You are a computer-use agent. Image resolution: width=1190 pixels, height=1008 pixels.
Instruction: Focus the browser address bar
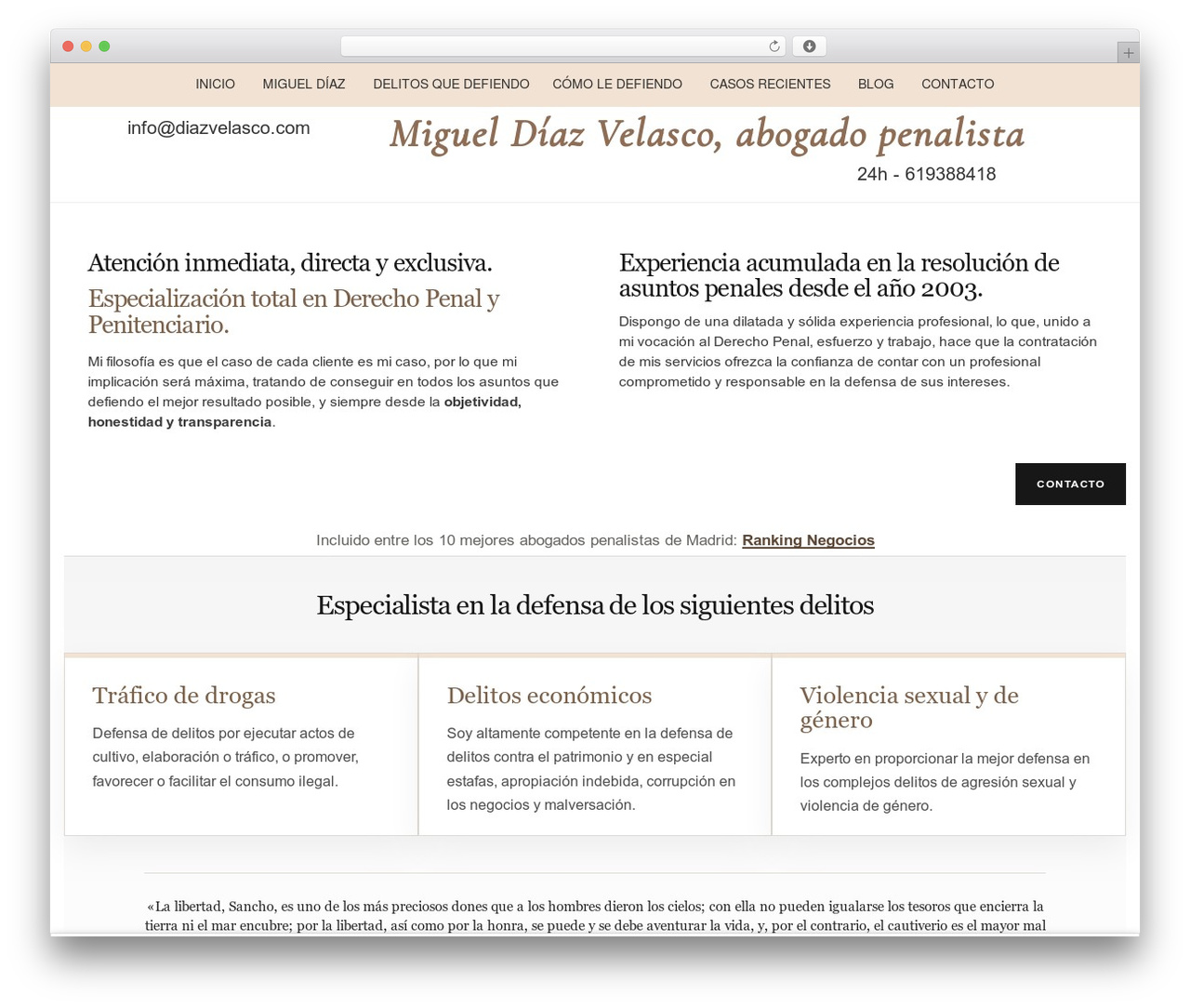coord(563,46)
